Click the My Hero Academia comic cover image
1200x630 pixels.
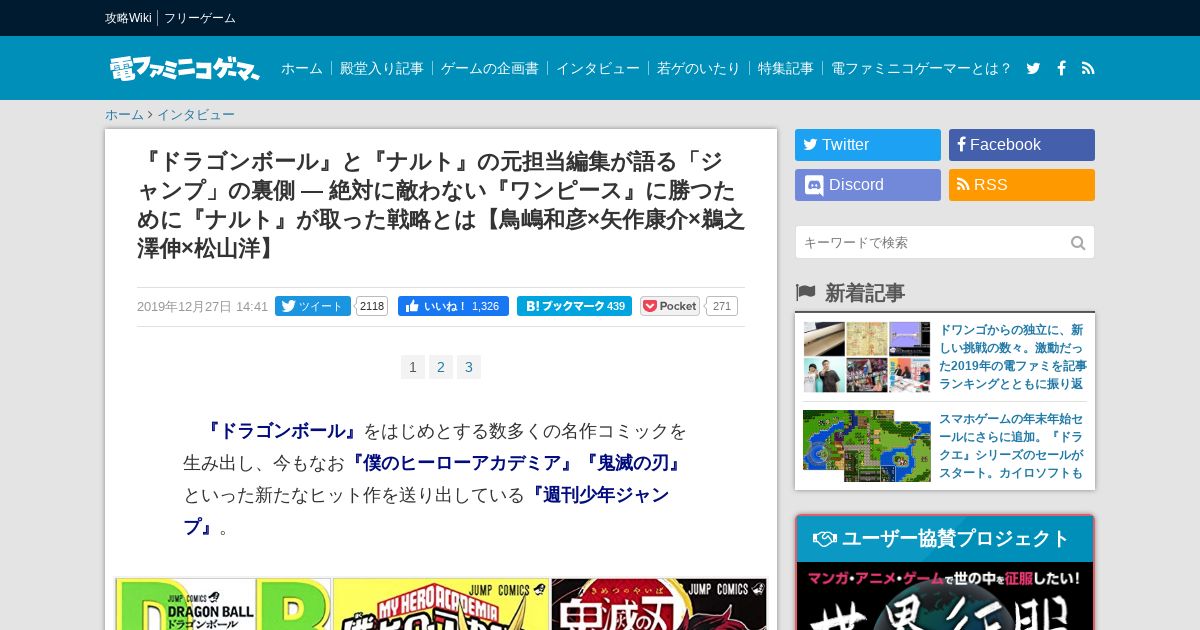(x=441, y=604)
